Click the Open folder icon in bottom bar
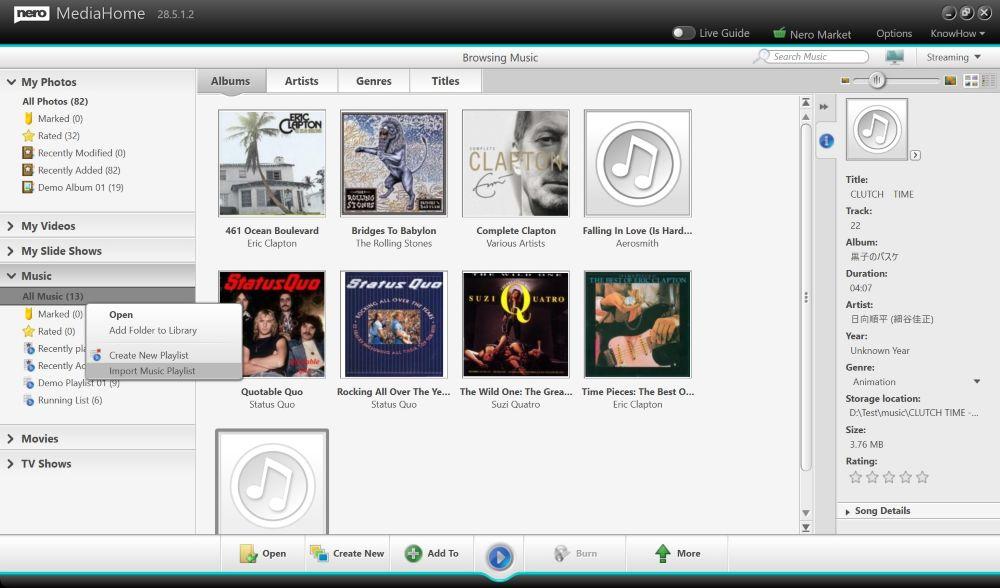Viewport: 1000px width, 588px height. pos(248,554)
